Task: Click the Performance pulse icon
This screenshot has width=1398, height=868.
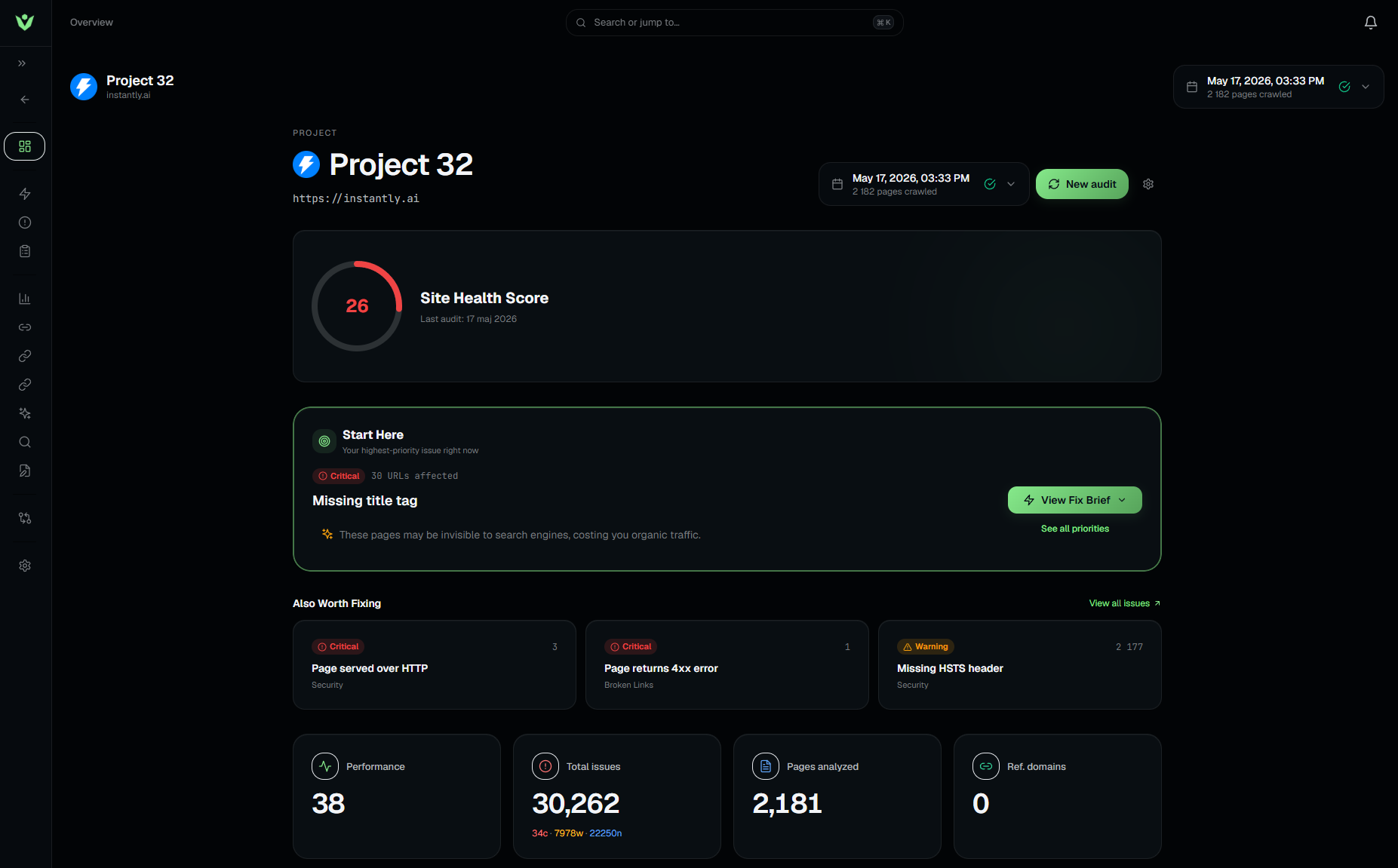Action: click(x=325, y=766)
